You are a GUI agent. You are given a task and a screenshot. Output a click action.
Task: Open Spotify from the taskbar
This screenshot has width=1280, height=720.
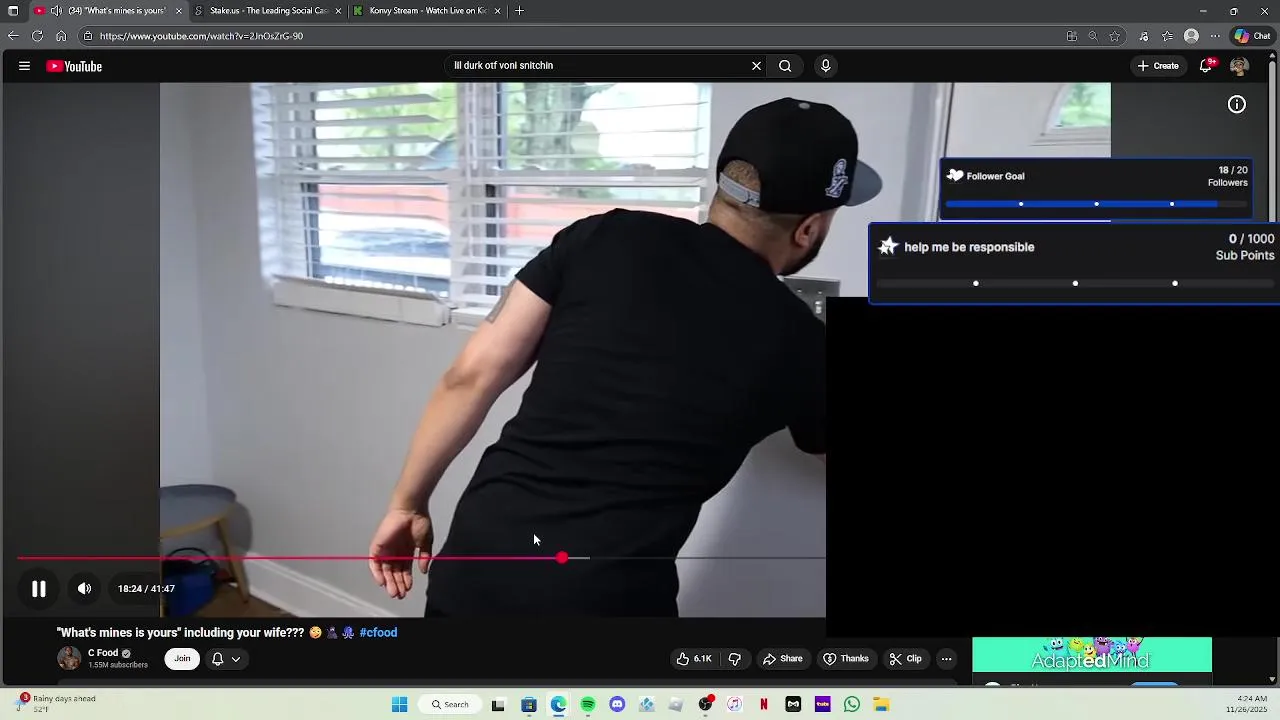(x=588, y=704)
